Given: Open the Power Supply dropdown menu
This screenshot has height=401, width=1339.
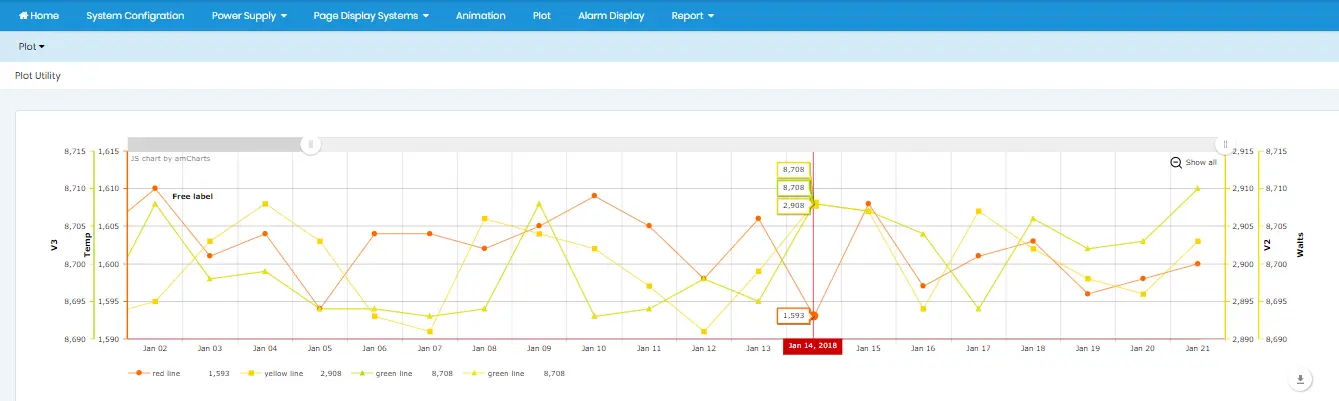Looking at the screenshot, I should (249, 16).
